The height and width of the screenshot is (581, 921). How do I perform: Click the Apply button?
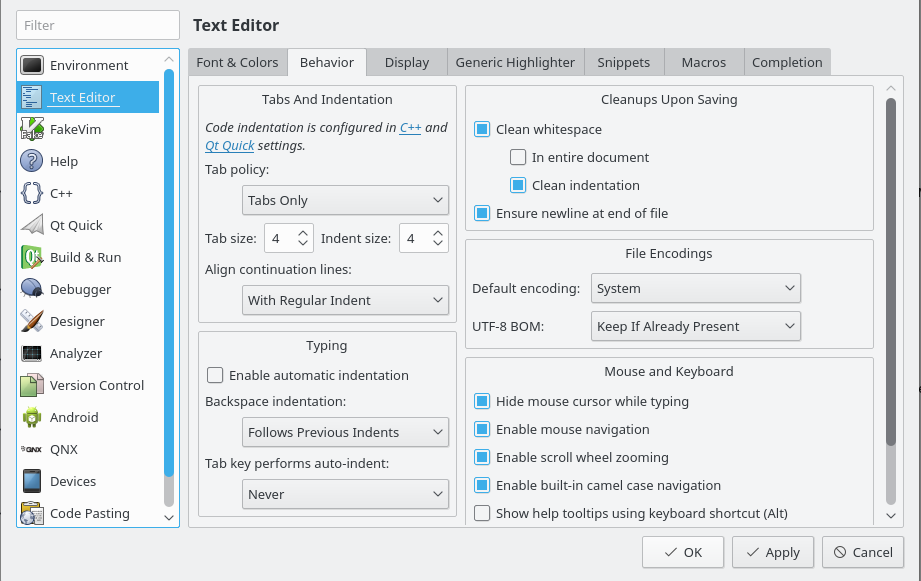click(773, 552)
